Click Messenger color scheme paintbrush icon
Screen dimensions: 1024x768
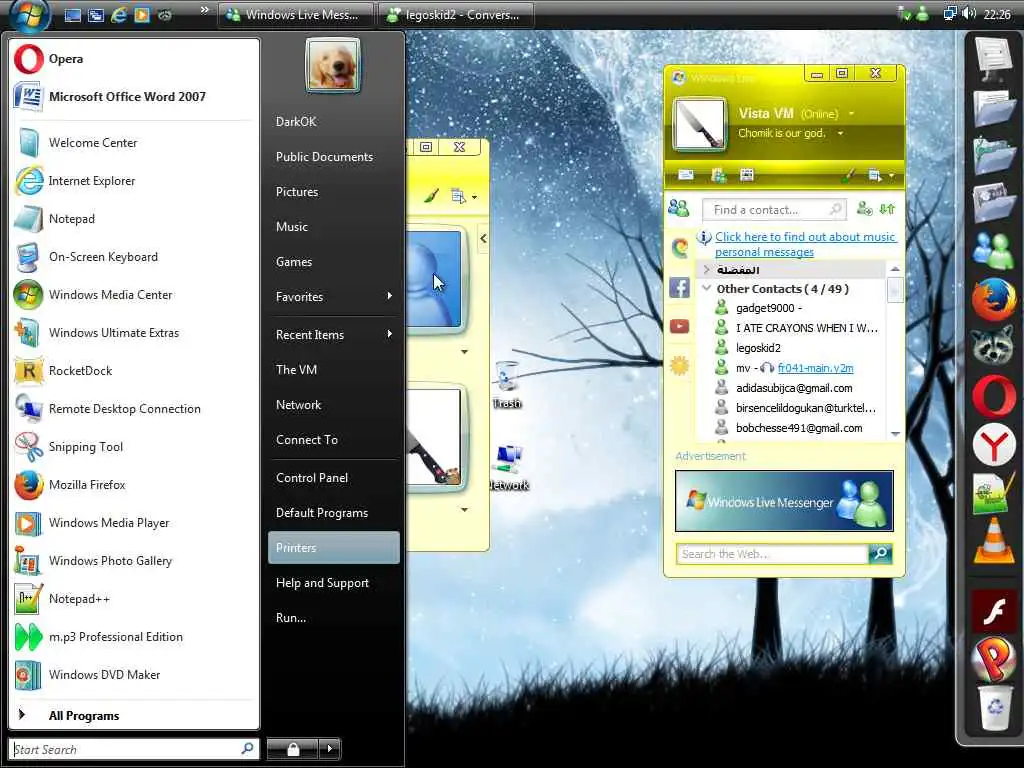click(x=848, y=175)
